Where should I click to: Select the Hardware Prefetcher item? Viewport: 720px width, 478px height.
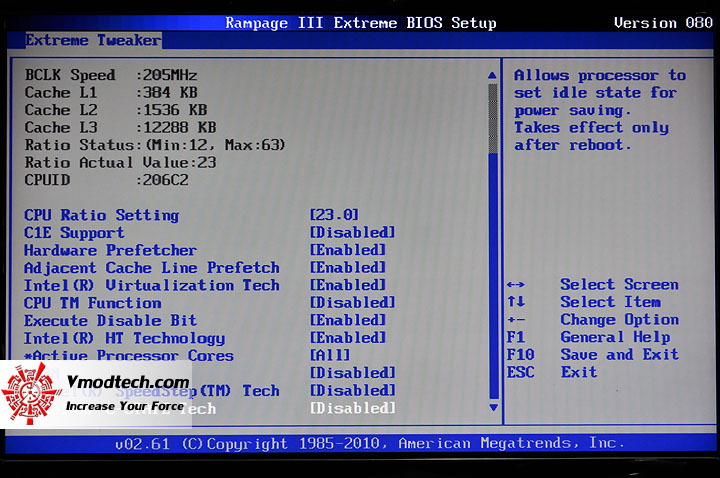click(x=110, y=250)
